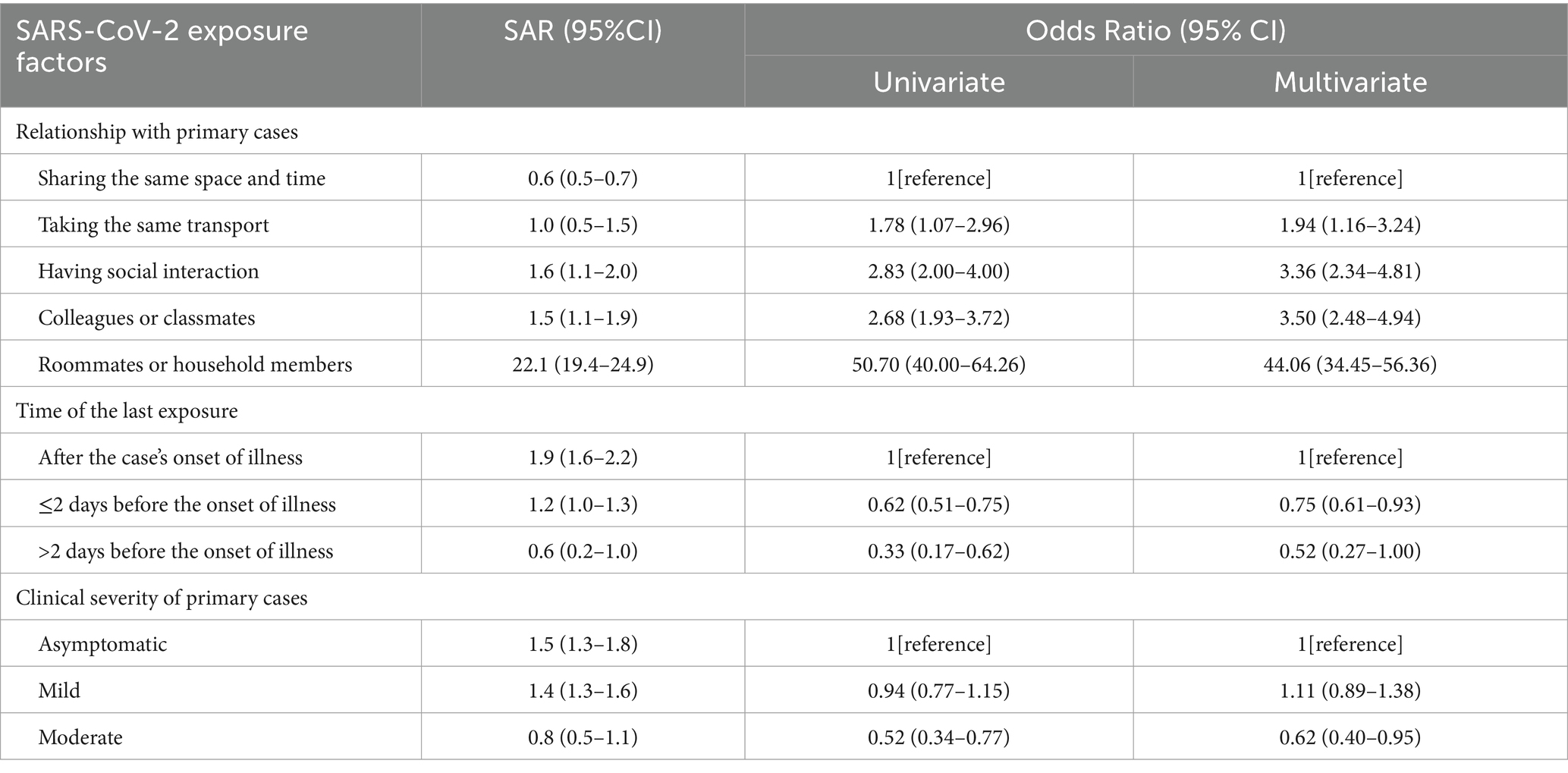Select 'Sharing the same space and time' row label

tap(182, 178)
